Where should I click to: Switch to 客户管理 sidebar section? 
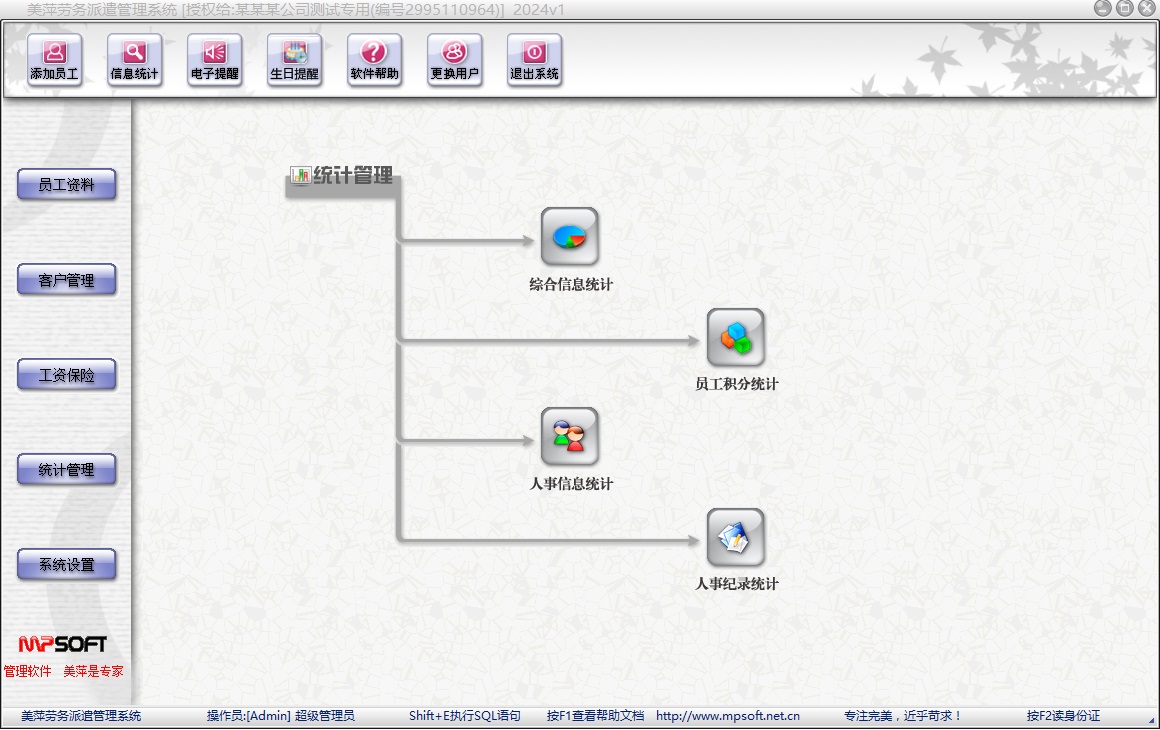click(x=67, y=280)
